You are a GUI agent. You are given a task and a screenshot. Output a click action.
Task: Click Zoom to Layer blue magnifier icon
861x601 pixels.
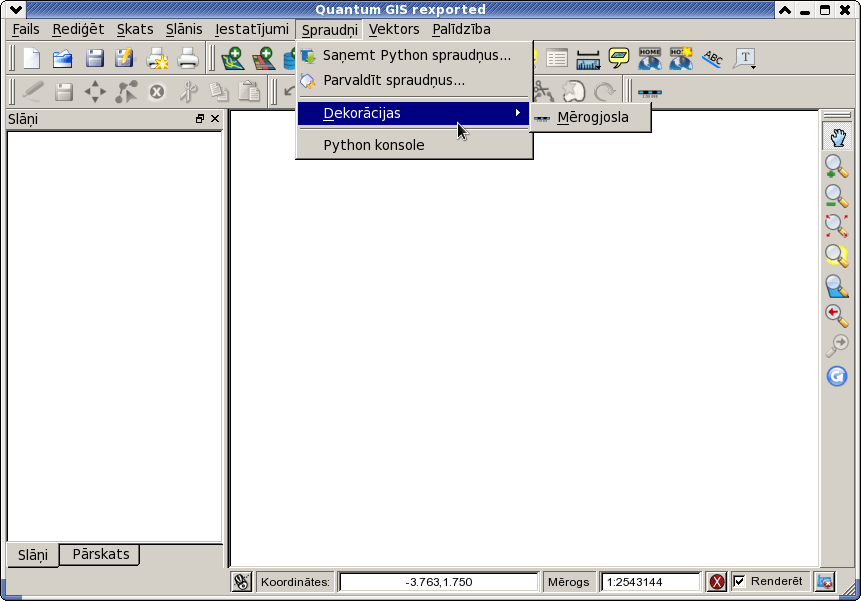[837, 287]
